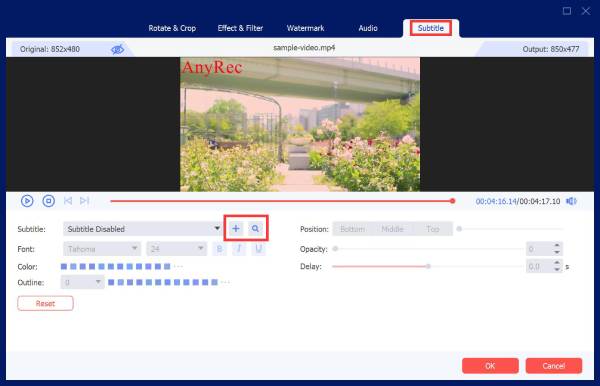600x386 pixels.
Task: Decrease the Opacity value
Action: [x=557, y=252]
